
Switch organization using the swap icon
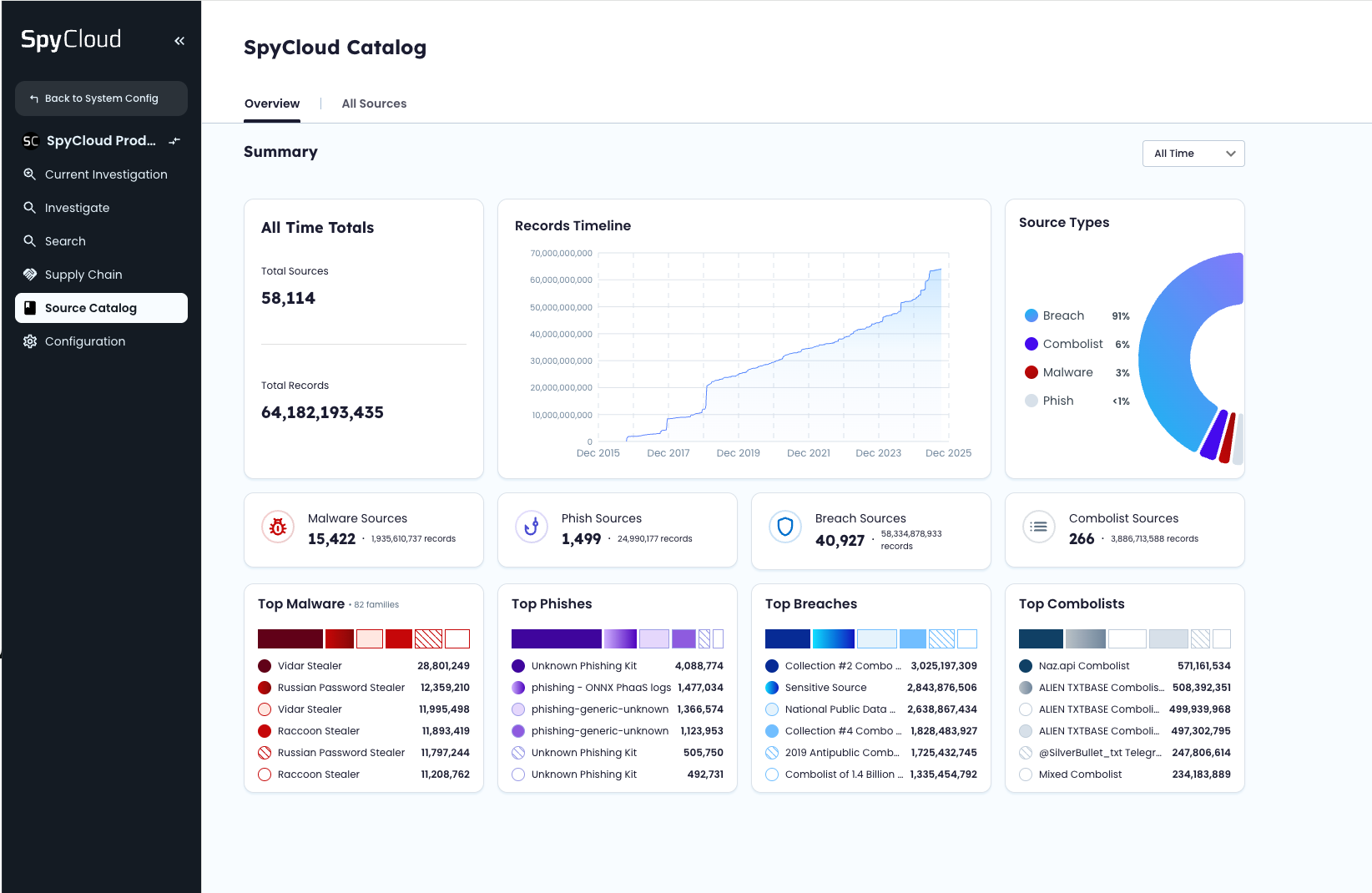pos(174,141)
